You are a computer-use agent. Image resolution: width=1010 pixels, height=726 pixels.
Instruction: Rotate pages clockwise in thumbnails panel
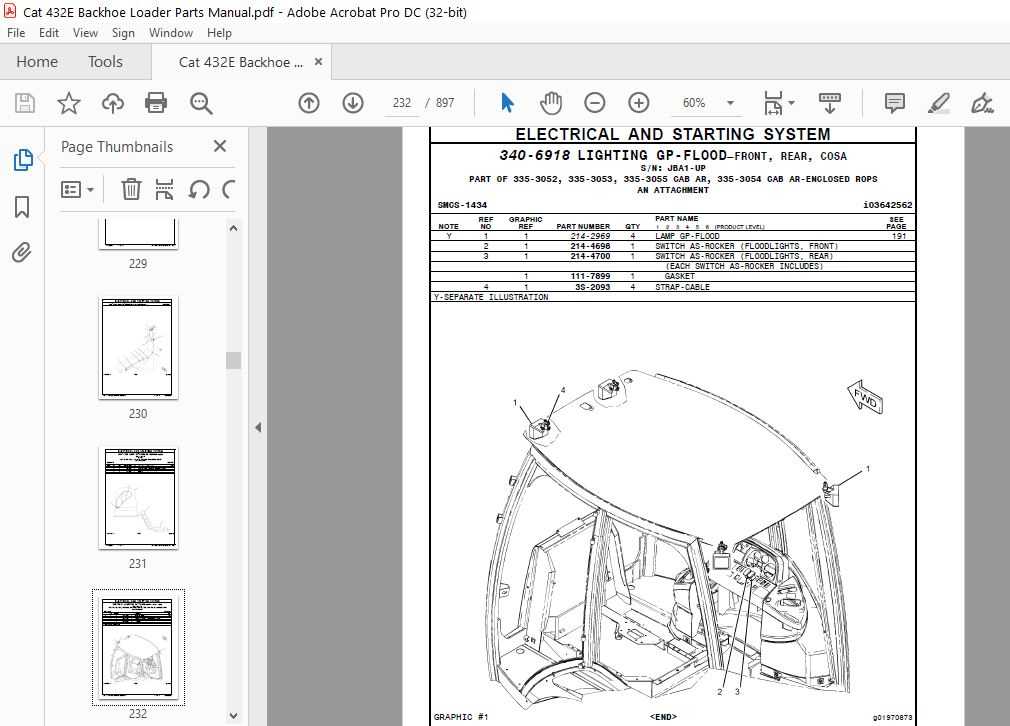229,189
